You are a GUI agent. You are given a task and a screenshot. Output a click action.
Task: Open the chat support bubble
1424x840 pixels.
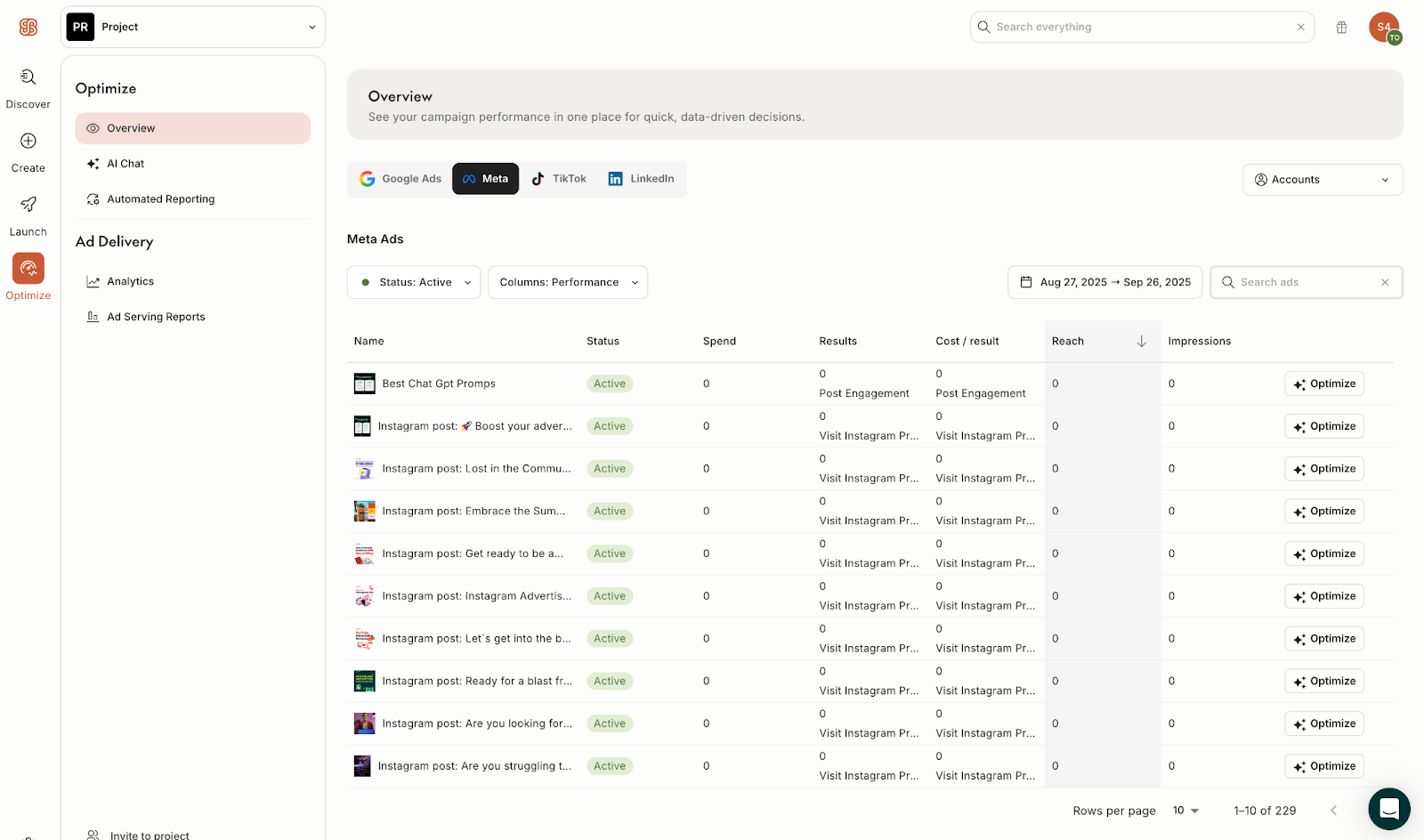1388,809
